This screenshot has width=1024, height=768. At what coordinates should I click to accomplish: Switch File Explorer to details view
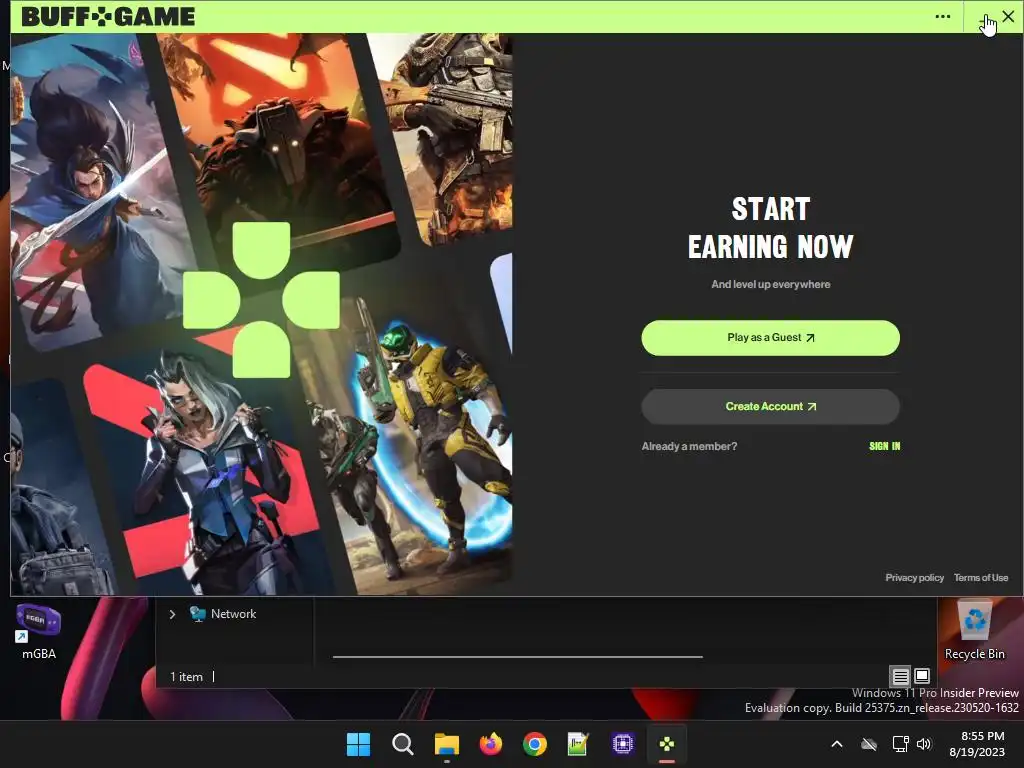(x=901, y=676)
